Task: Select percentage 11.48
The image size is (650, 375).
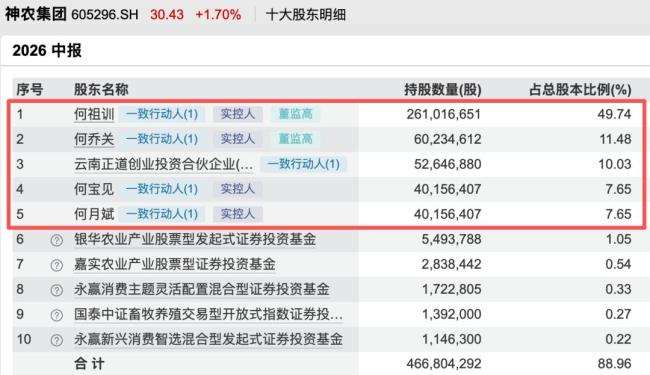Action: pos(615,139)
